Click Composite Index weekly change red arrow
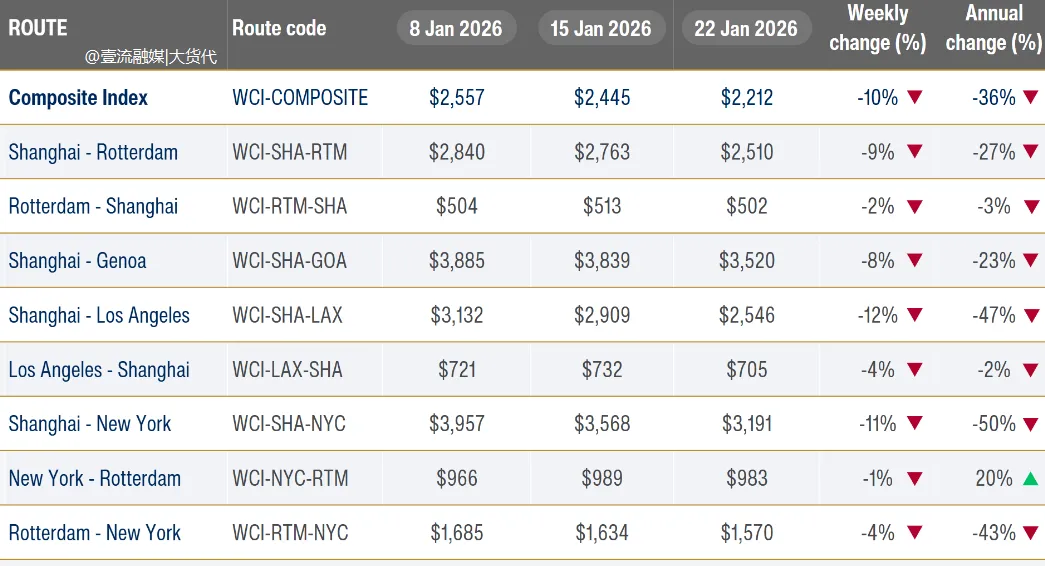The width and height of the screenshot is (1045, 566). pyautogui.click(x=914, y=98)
